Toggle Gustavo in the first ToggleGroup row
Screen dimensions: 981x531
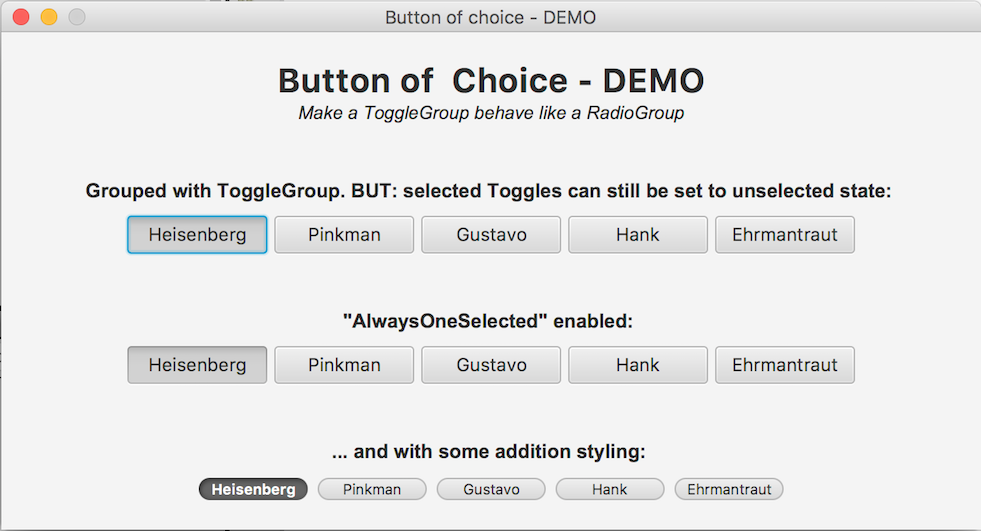[x=491, y=235]
